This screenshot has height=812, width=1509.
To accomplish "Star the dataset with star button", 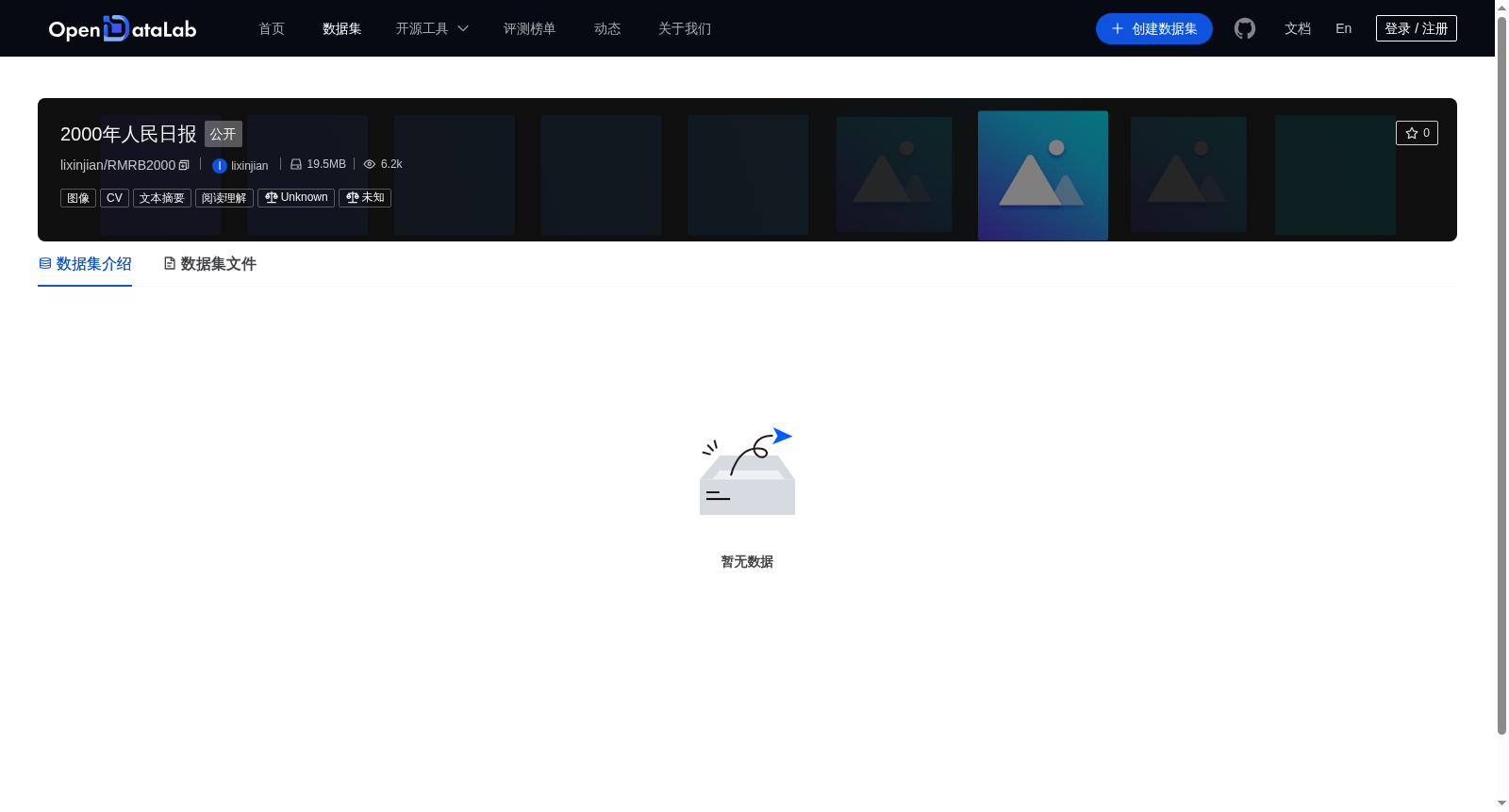I will tap(1417, 133).
